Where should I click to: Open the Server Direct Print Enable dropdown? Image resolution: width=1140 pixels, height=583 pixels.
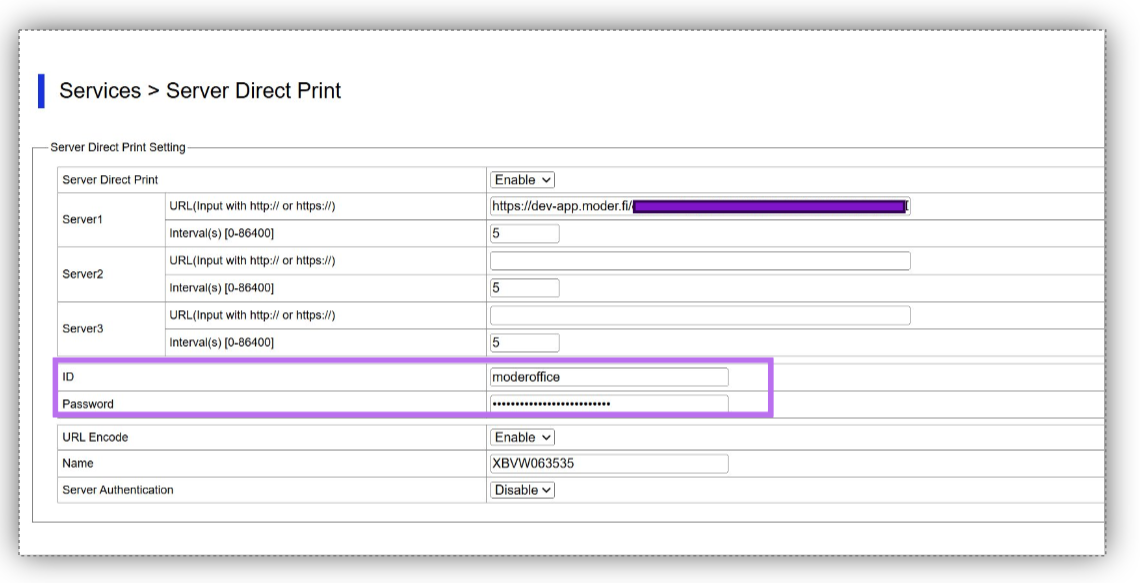522,180
